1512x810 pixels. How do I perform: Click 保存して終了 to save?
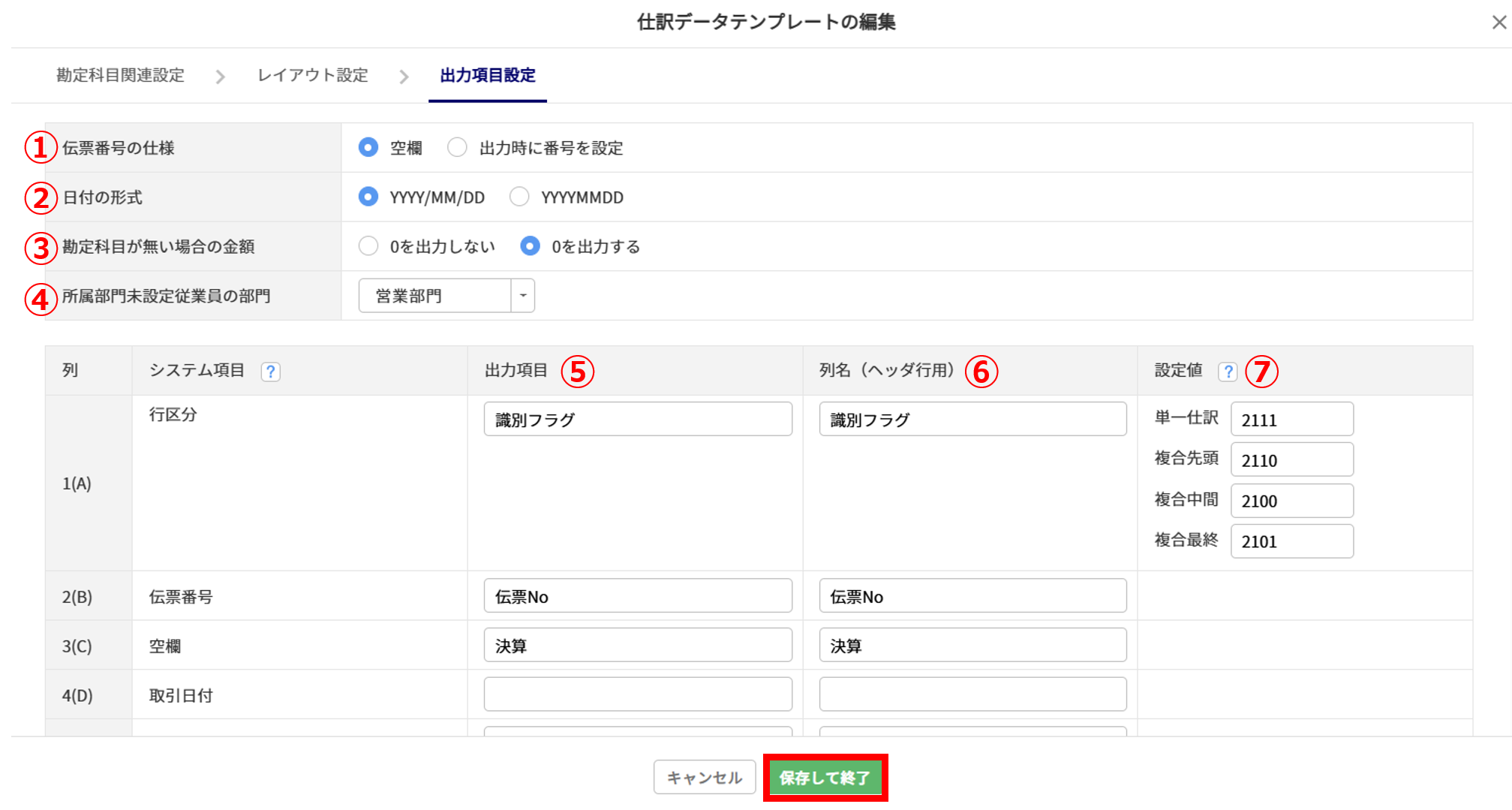[x=825, y=778]
